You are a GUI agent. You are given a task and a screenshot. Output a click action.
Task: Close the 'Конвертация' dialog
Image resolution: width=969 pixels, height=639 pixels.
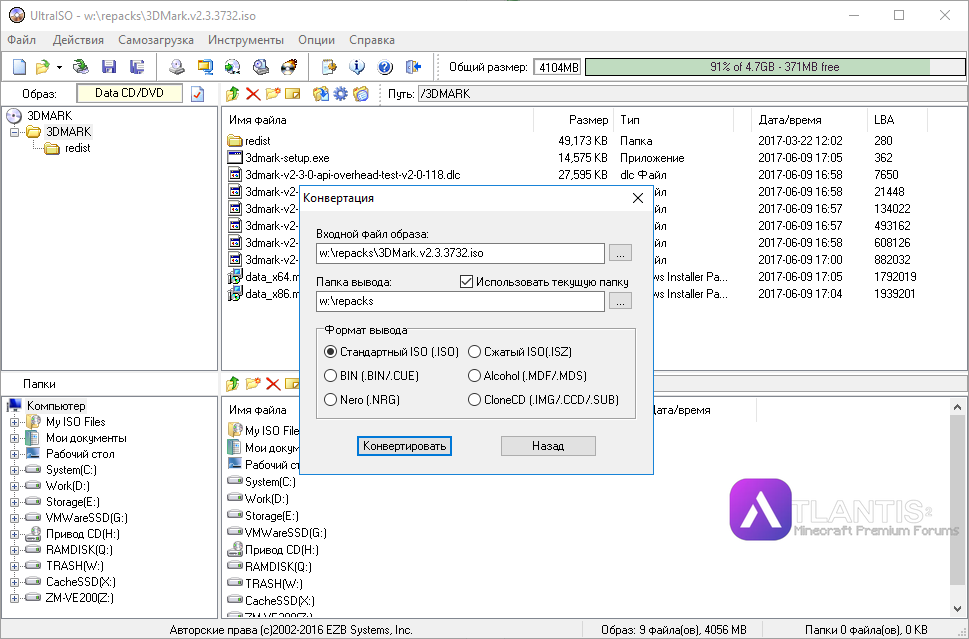point(638,198)
